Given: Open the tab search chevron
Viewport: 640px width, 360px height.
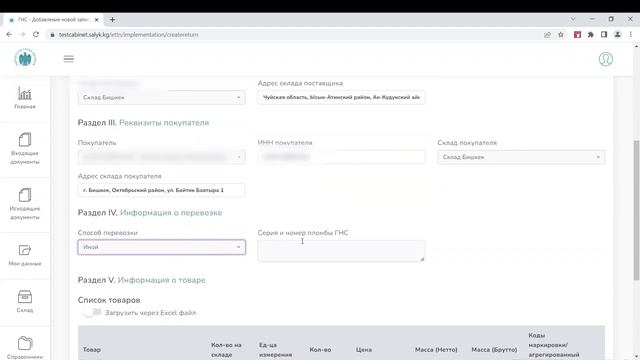Looking at the screenshot, I should click(573, 19).
